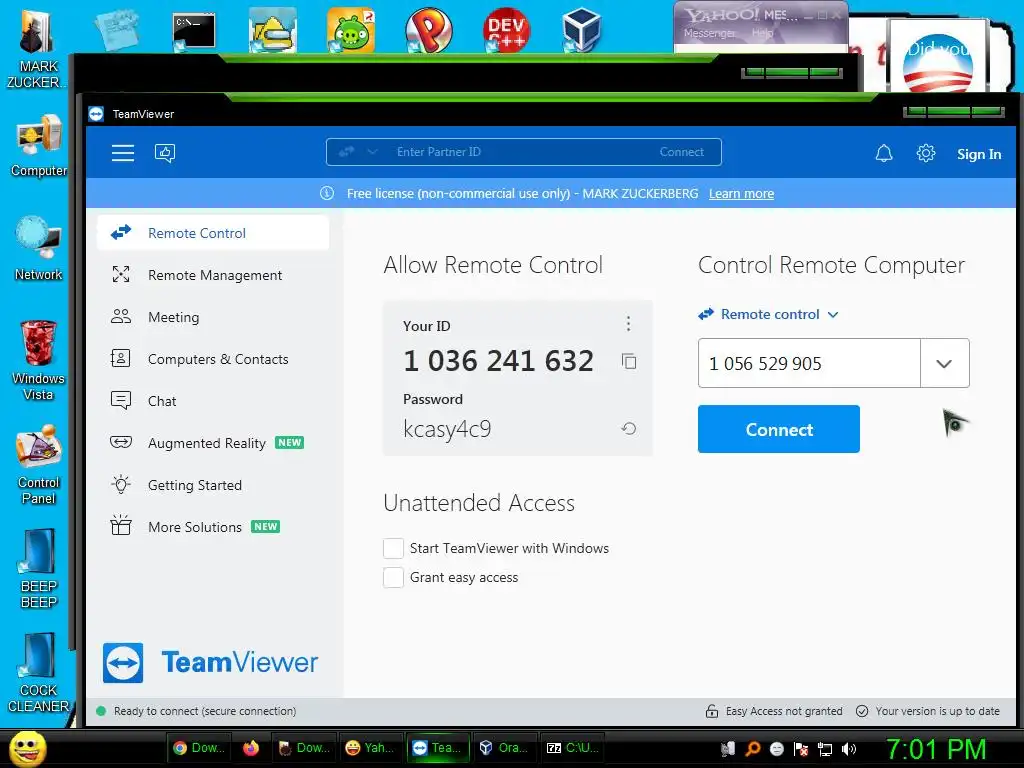Enable Start TeamViewer with Windows
The width and height of the screenshot is (1024, 768).
[393, 548]
